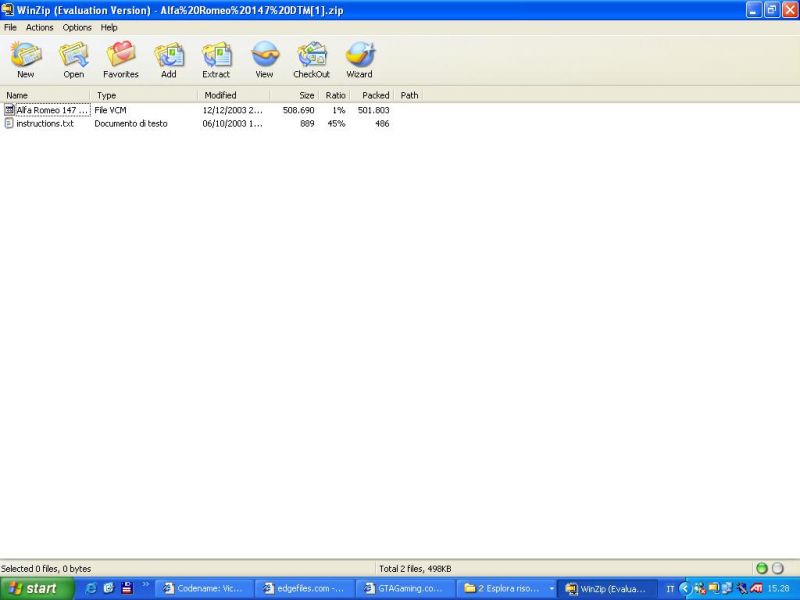
Task: Open the Favorites zip folders icon
Action: [121, 55]
